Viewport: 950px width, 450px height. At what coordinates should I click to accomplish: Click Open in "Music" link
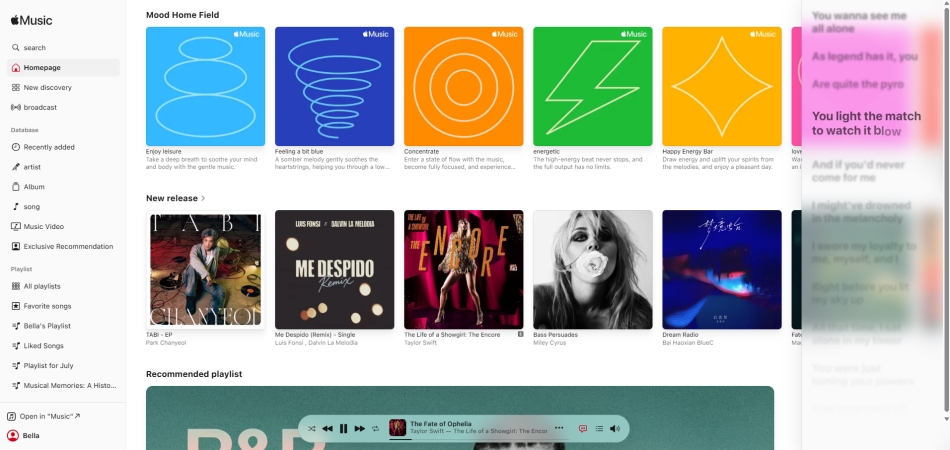coord(44,416)
